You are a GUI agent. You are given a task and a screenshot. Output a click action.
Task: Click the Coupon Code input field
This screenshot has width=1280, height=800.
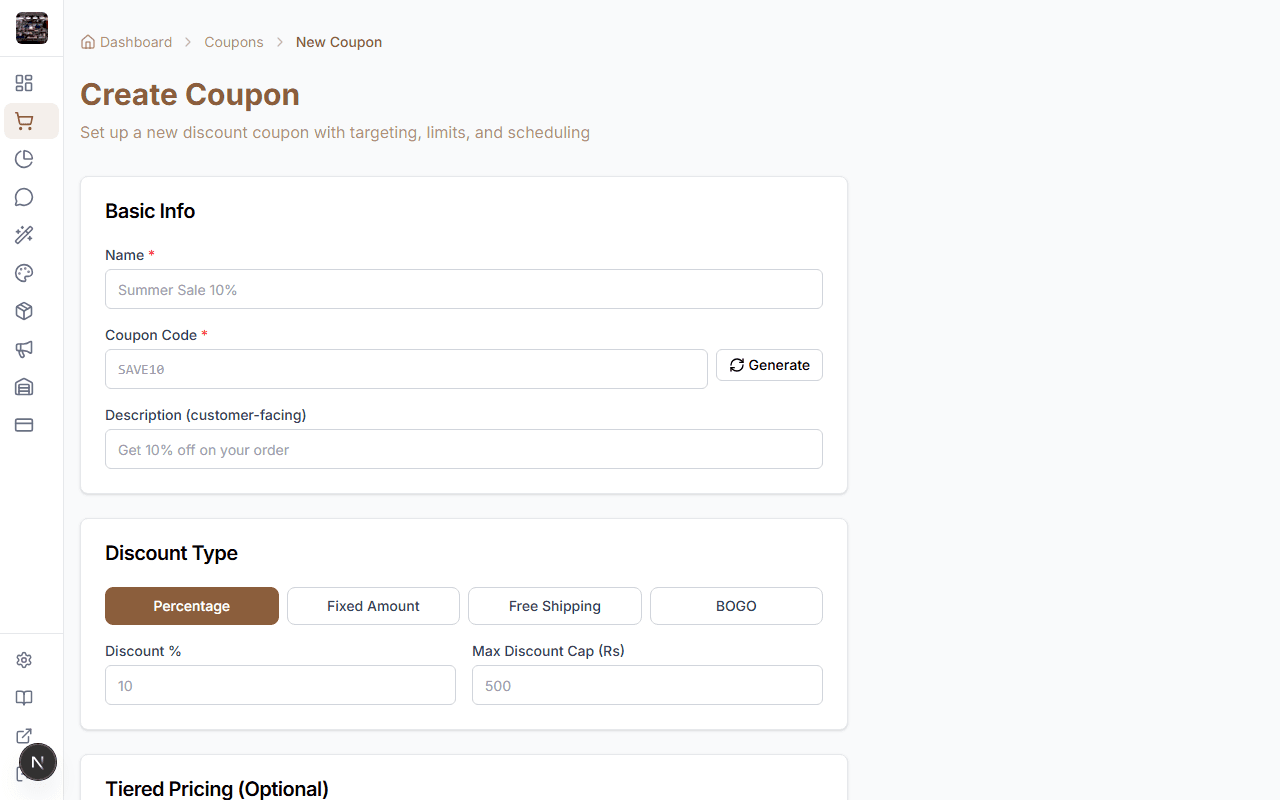click(406, 369)
